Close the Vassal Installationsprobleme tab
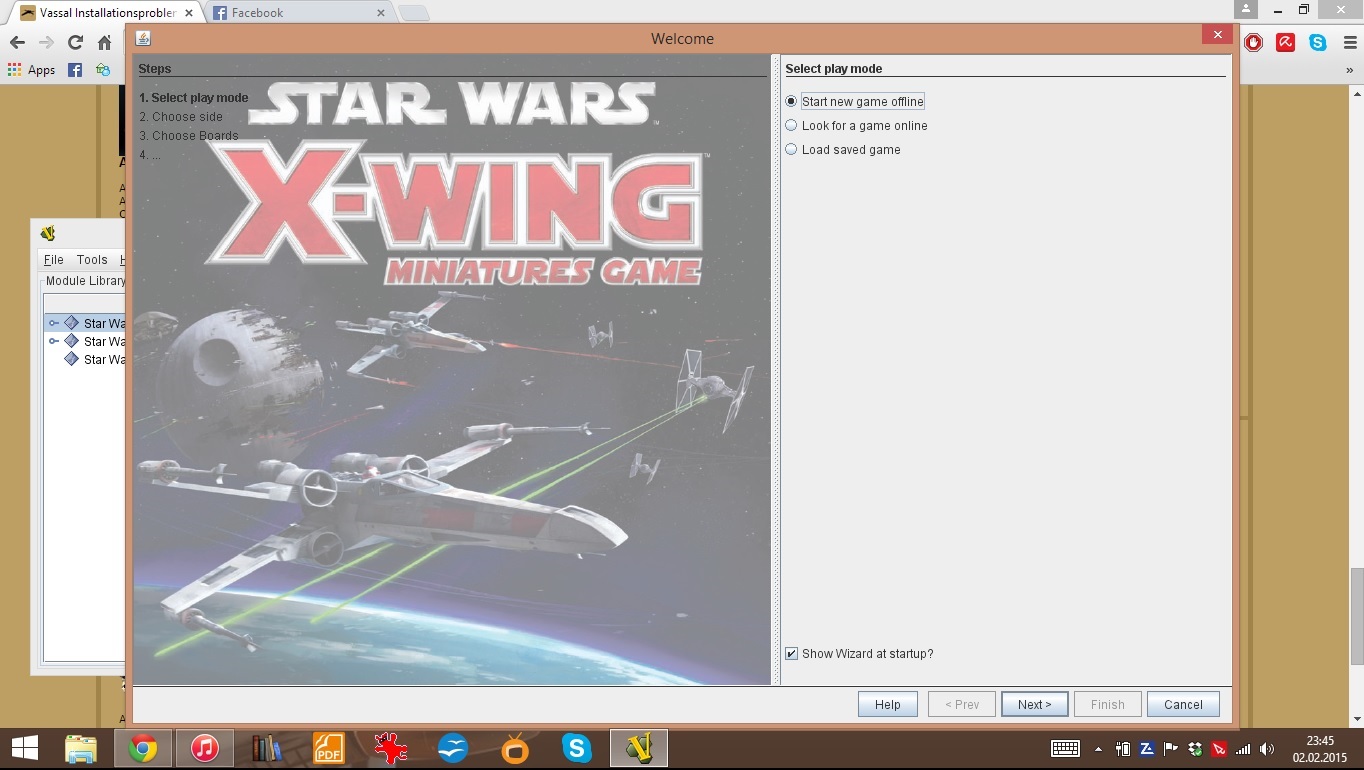The image size is (1364, 770). [x=189, y=13]
